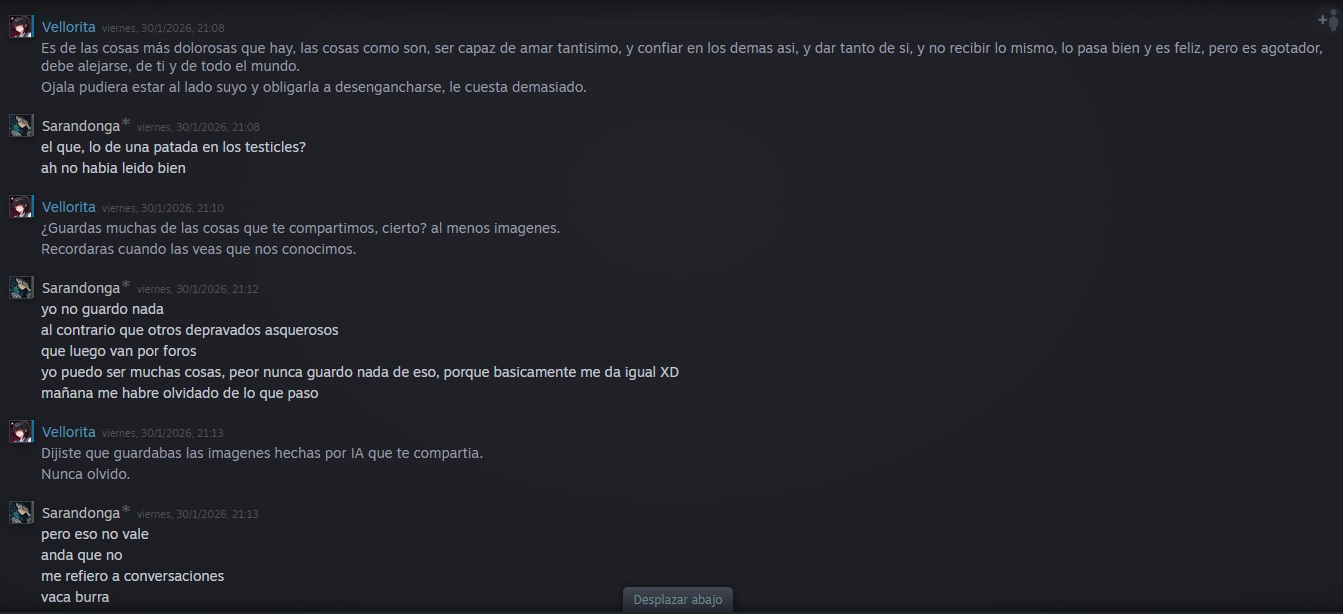Select the Vellorita name on the 21:10 message
Viewport: 1343px width, 614px height.
click(x=69, y=207)
